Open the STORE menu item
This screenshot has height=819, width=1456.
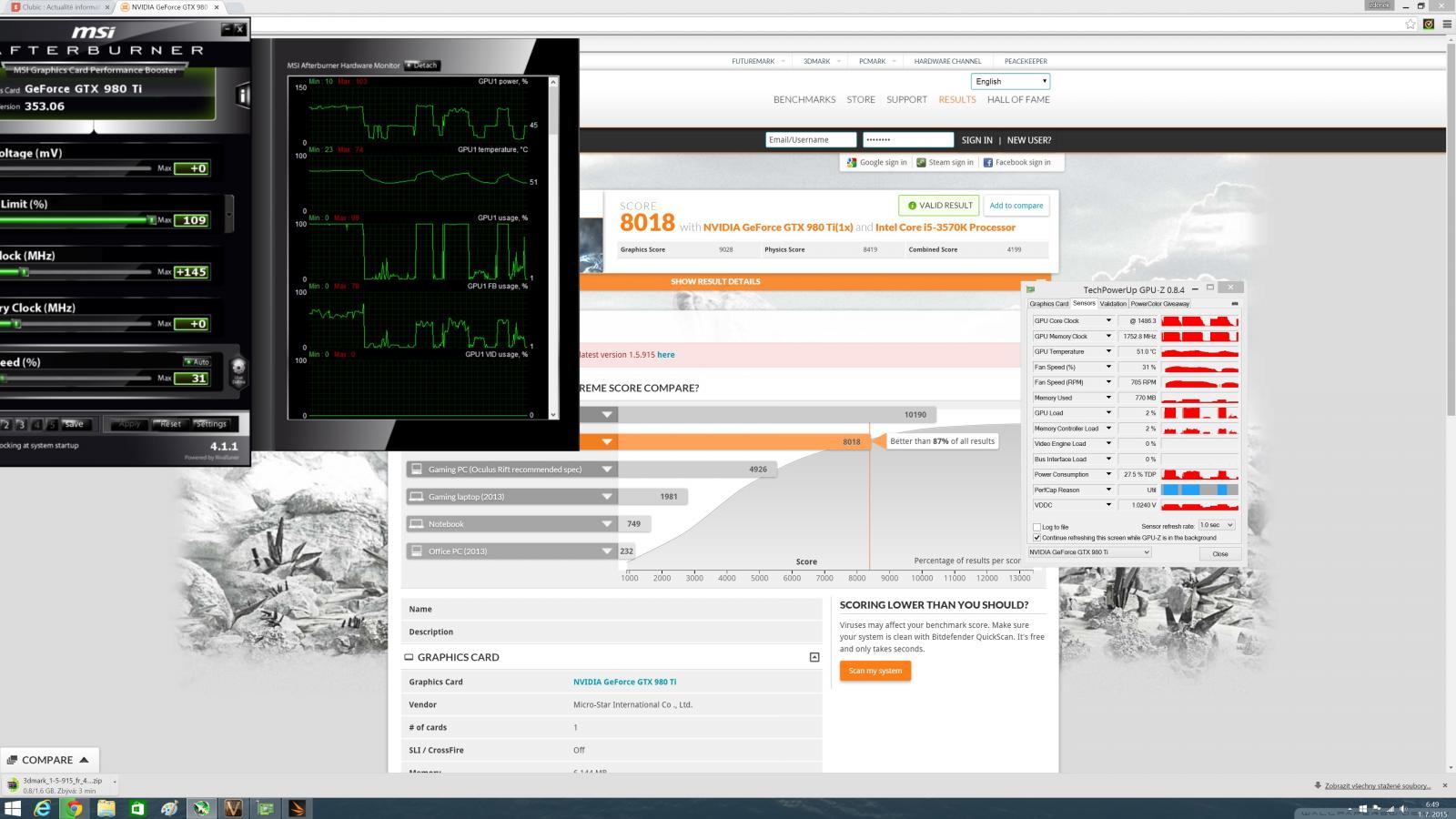[861, 100]
